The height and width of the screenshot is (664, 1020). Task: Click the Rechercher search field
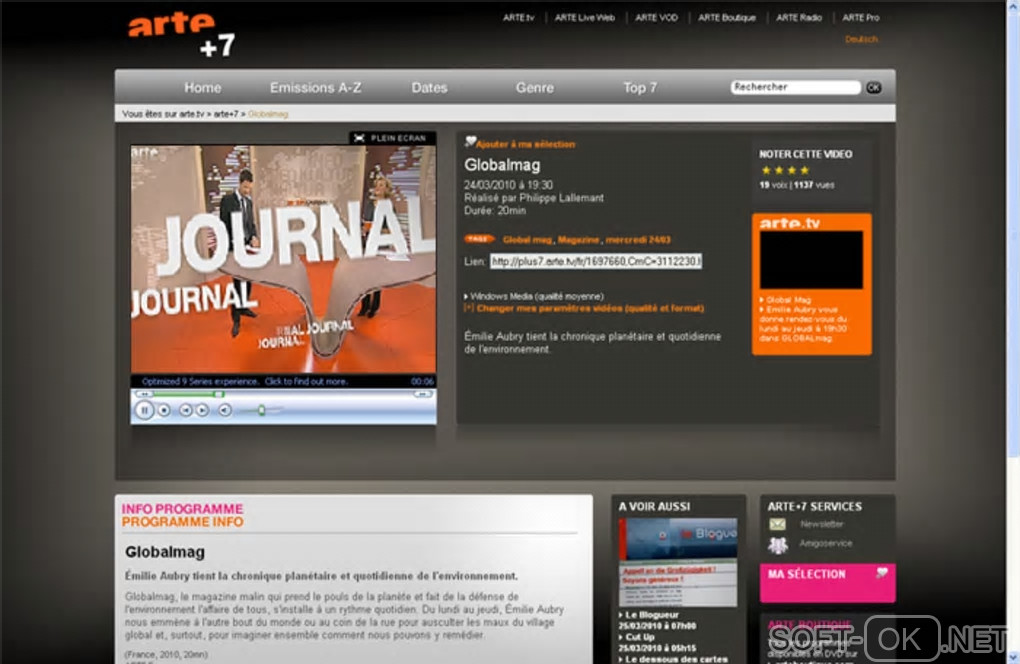click(796, 87)
